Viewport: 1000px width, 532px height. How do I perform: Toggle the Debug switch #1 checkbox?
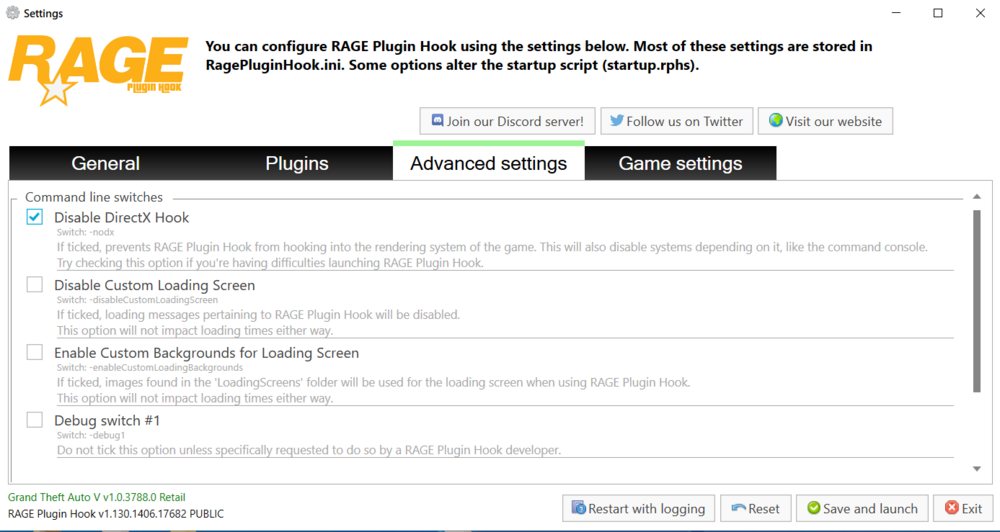coord(34,420)
